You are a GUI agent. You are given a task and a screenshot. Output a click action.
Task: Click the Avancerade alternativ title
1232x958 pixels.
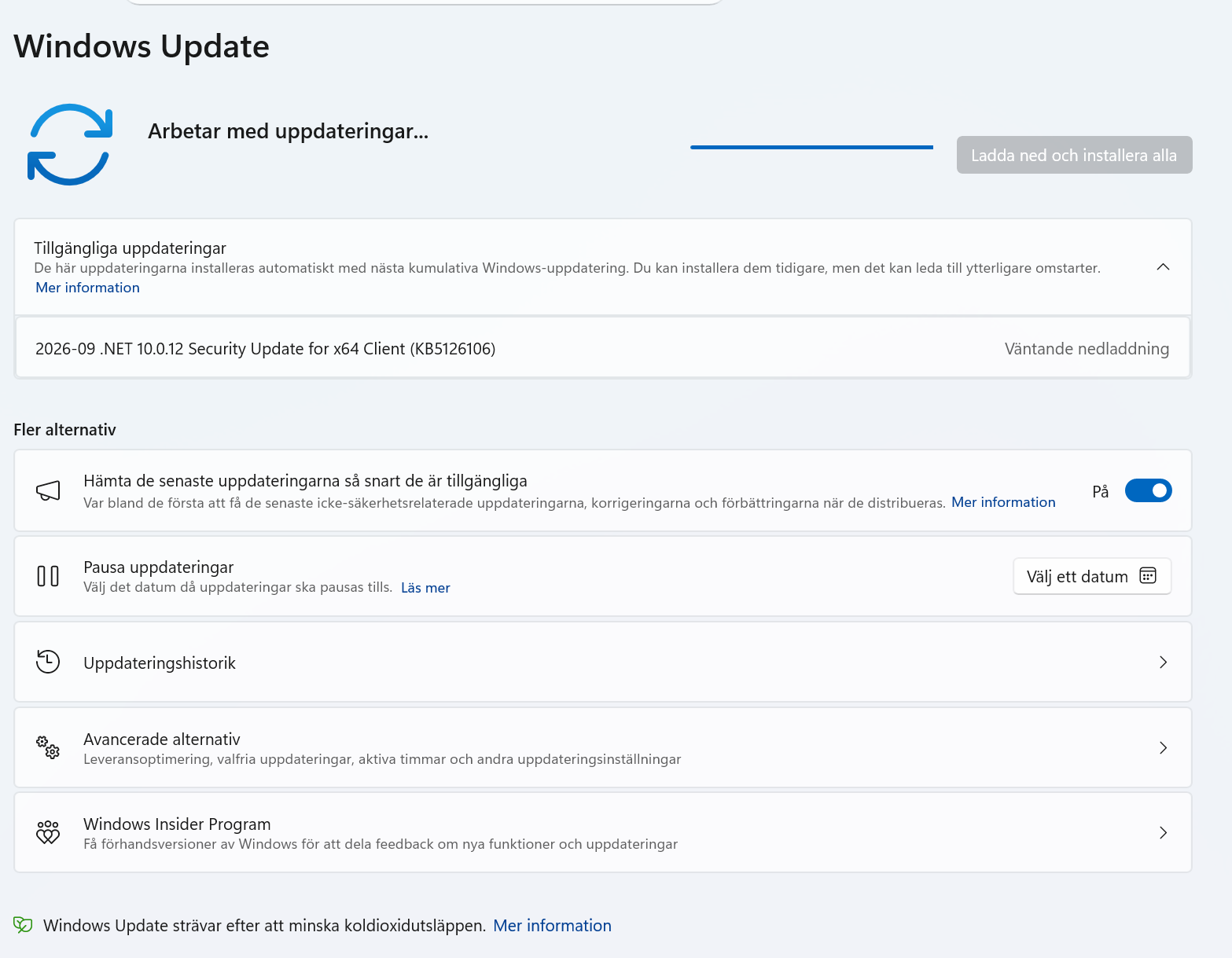(162, 739)
